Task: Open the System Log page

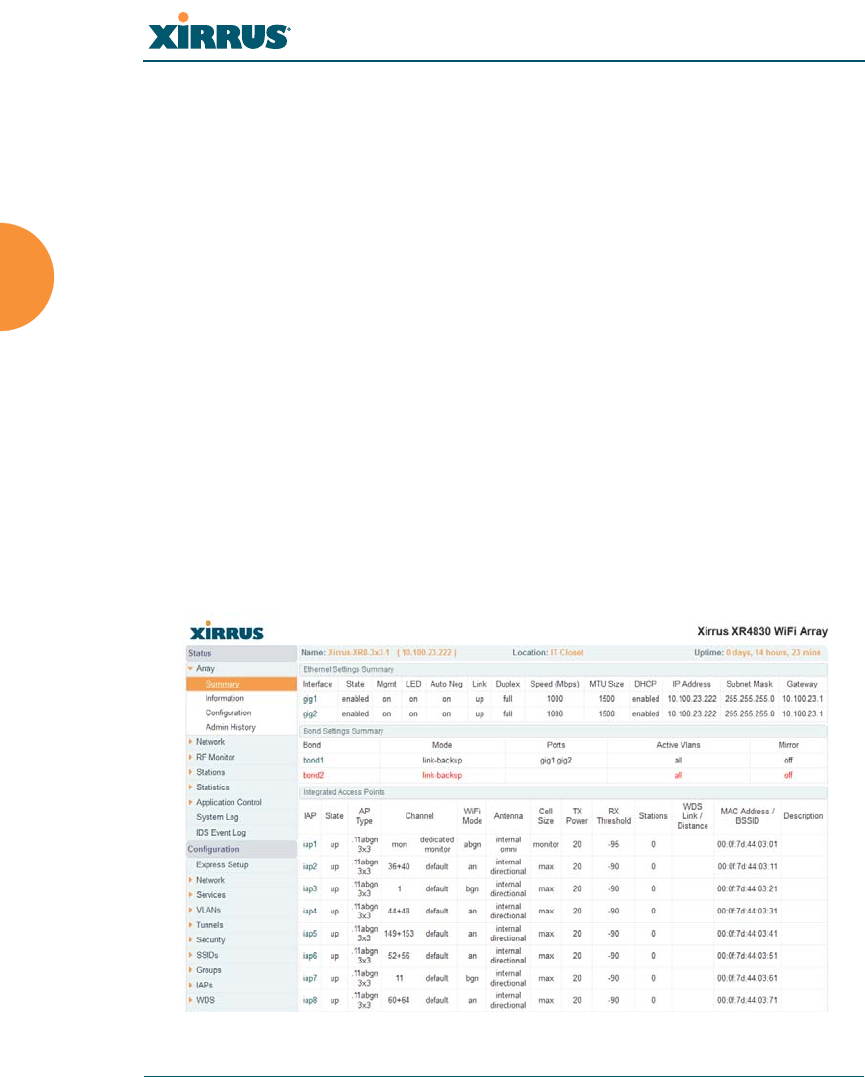Action: click(x=217, y=817)
